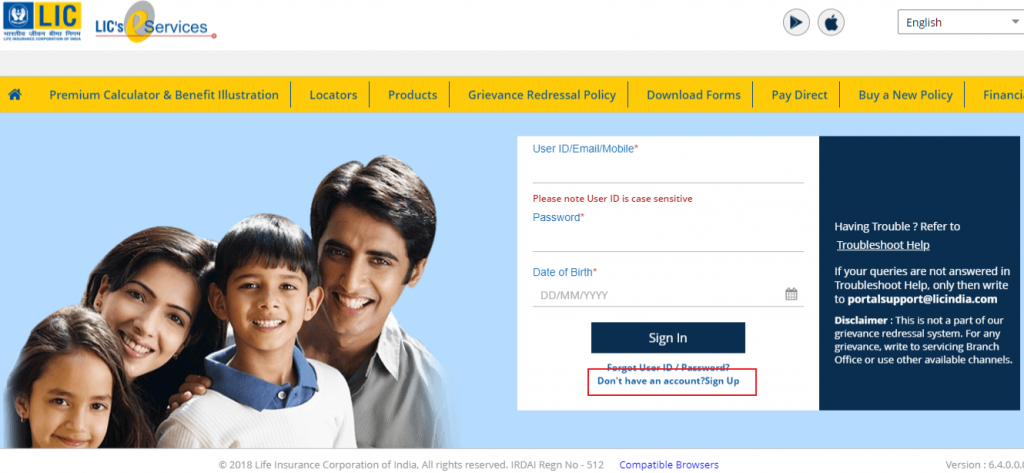This screenshot has width=1024, height=473.
Task: Open the Troubleshoot Help link
Action: (x=883, y=245)
